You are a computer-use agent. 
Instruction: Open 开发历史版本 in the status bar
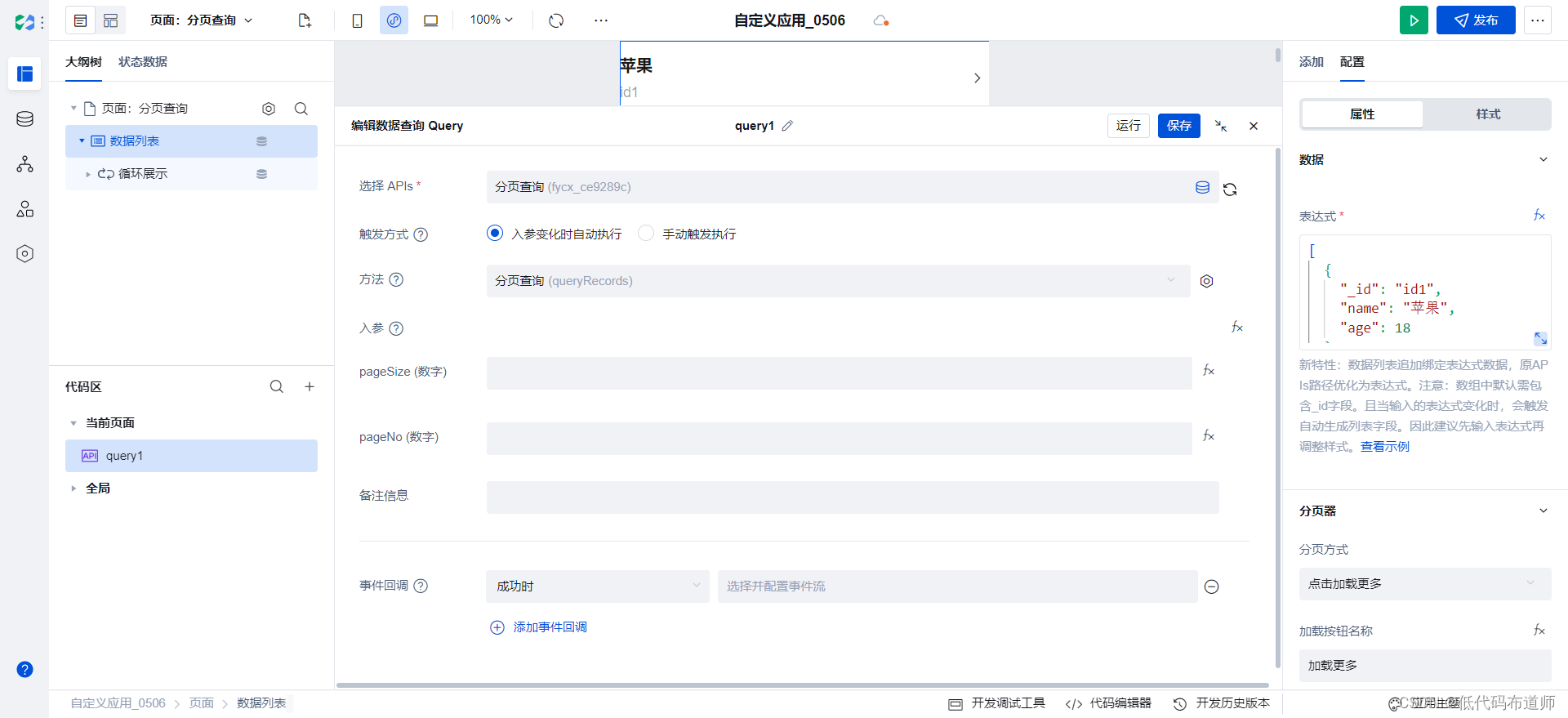pyautogui.click(x=1222, y=703)
